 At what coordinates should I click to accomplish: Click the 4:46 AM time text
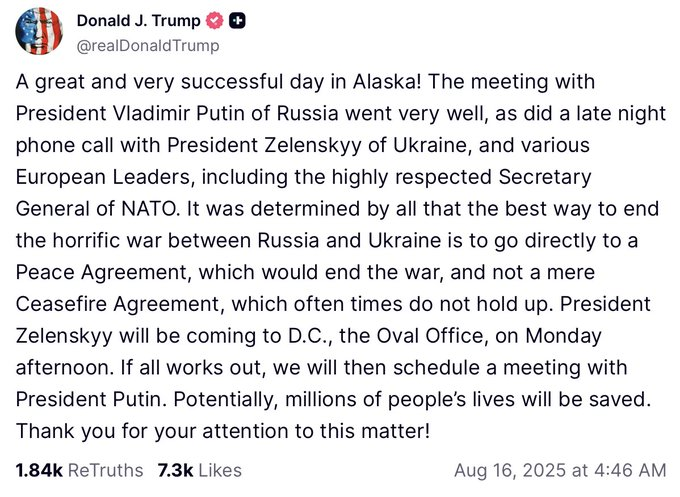[x=630, y=471]
